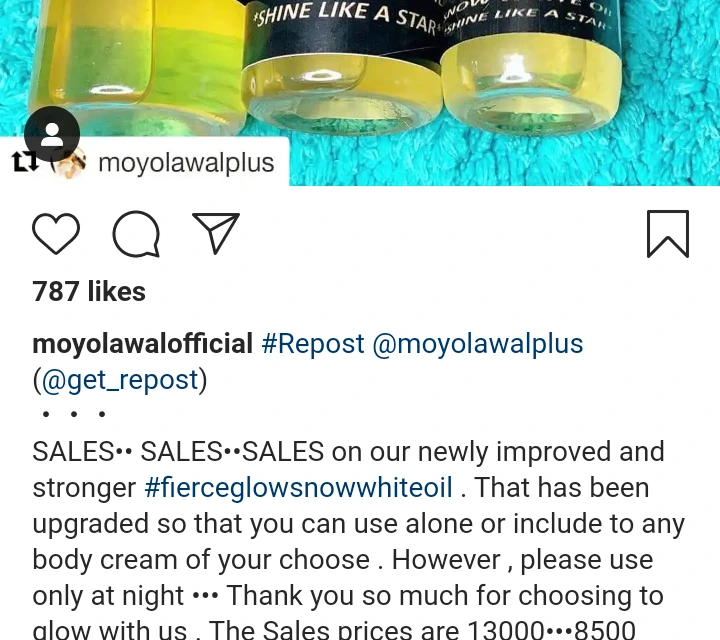Tap the three dots line in caption
Image resolution: width=720 pixels, height=640 pixels.
coord(73,414)
